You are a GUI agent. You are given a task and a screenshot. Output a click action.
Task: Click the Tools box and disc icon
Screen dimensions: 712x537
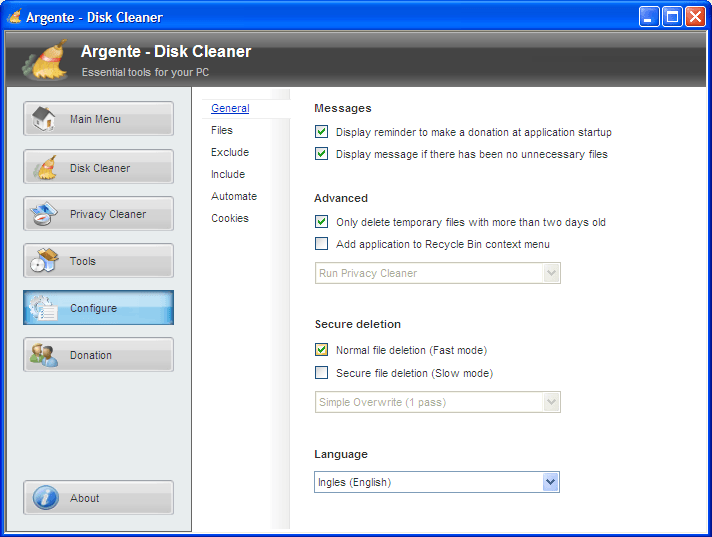coord(44,261)
